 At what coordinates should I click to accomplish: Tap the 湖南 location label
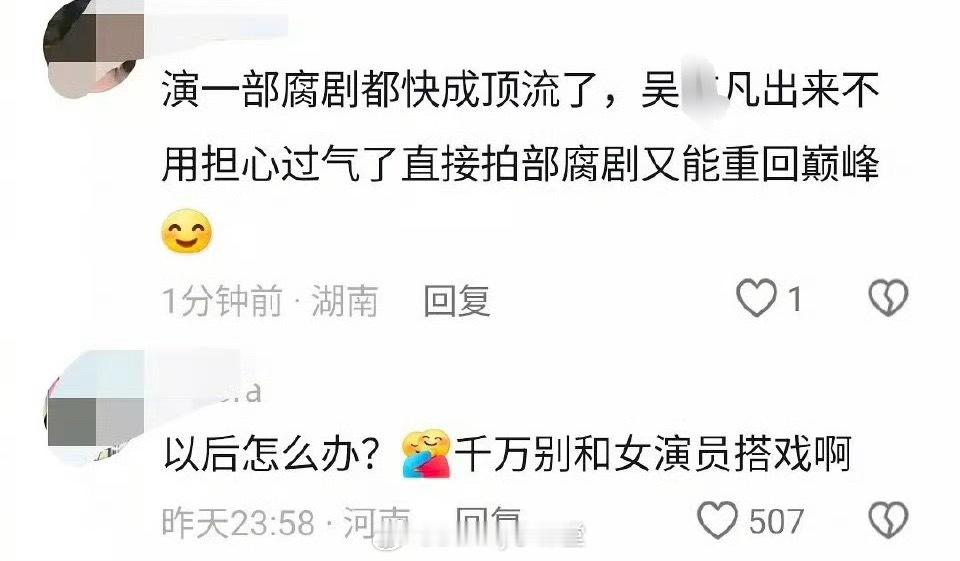[345, 301]
